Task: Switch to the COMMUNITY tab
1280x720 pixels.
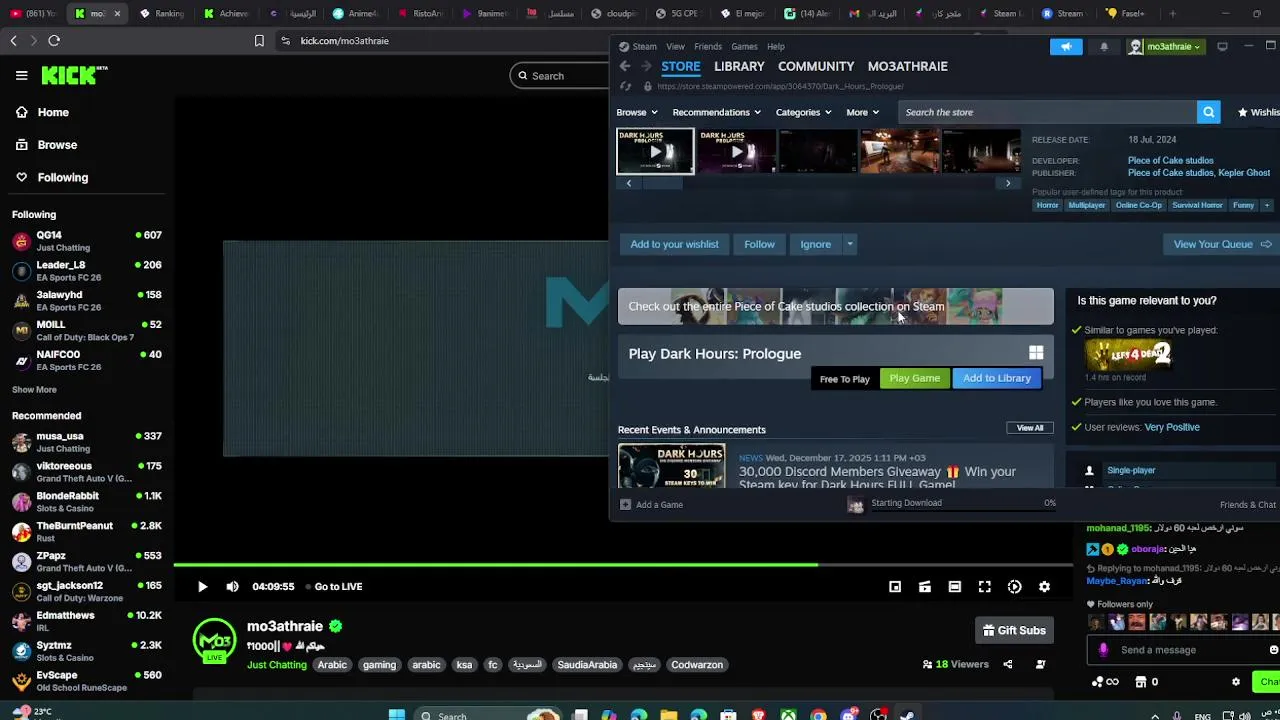Action: [816, 66]
